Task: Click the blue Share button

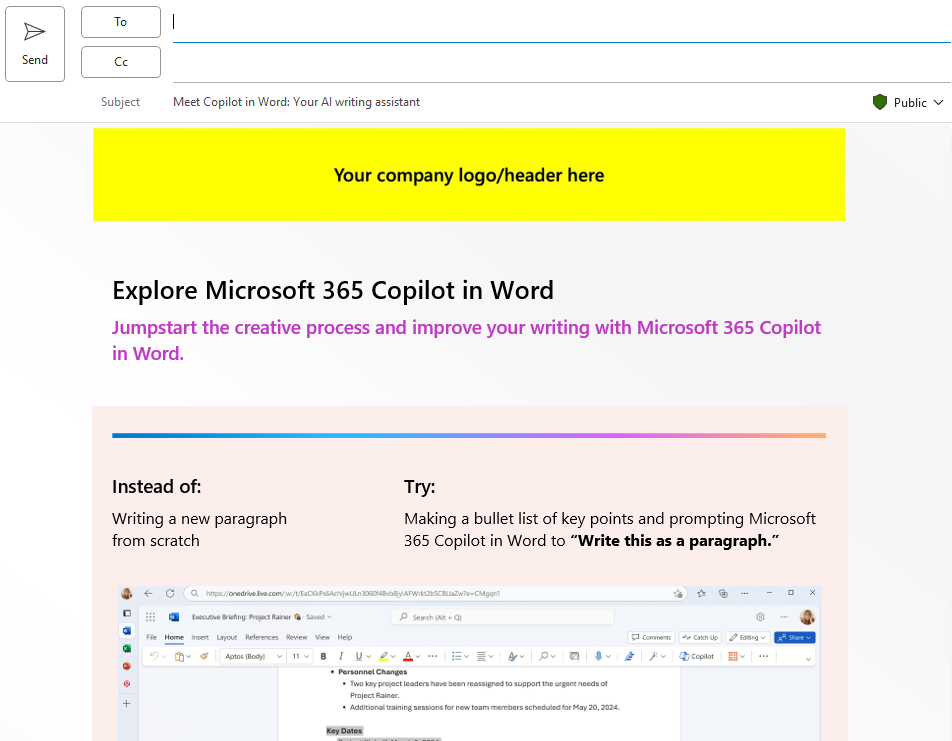Action: pyautogui.click(x=794, y=637)
